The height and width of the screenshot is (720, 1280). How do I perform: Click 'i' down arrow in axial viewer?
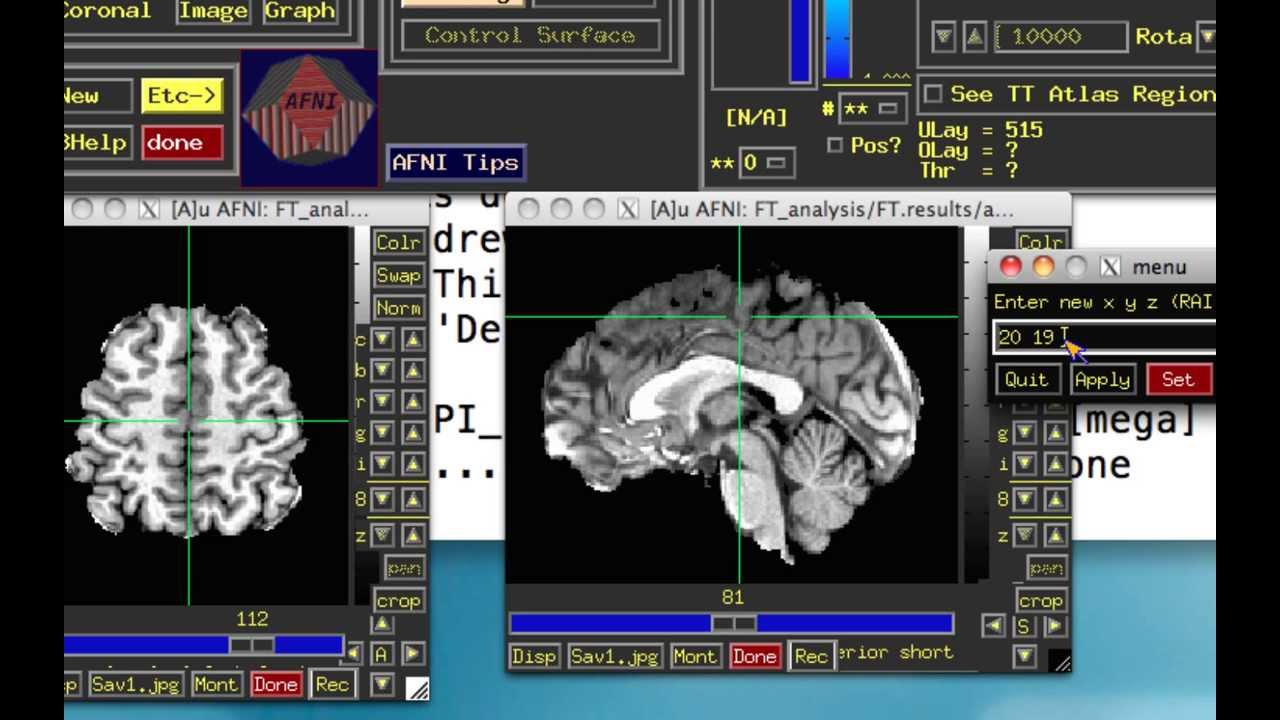pyautogui.click(x=382, y=464)
